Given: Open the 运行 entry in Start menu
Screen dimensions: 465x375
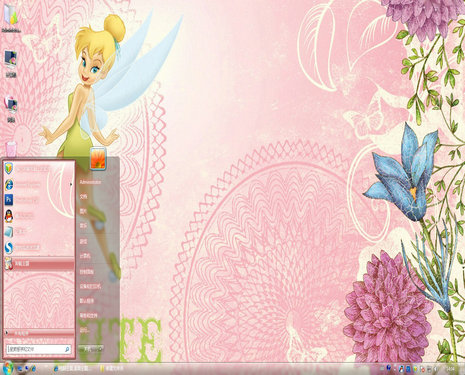Looking at the screenshot, I should (x=84, y=330).
